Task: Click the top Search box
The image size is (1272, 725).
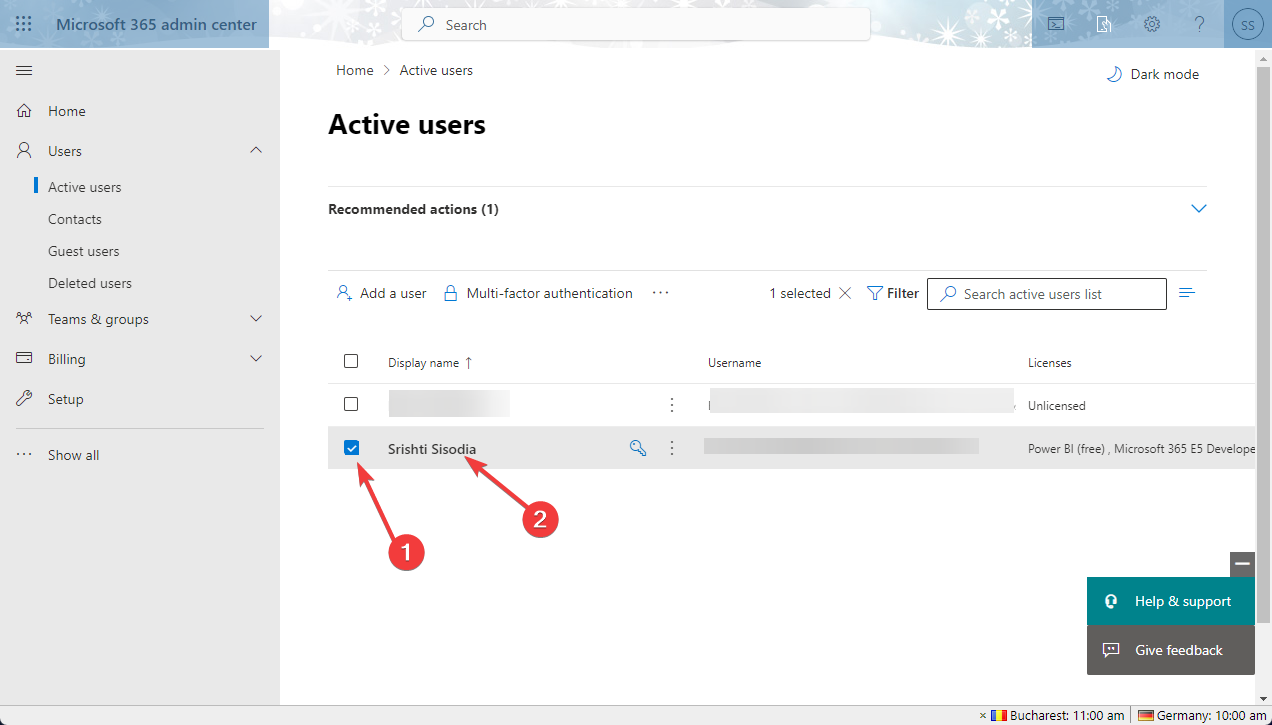Action: tap(636, 24)
